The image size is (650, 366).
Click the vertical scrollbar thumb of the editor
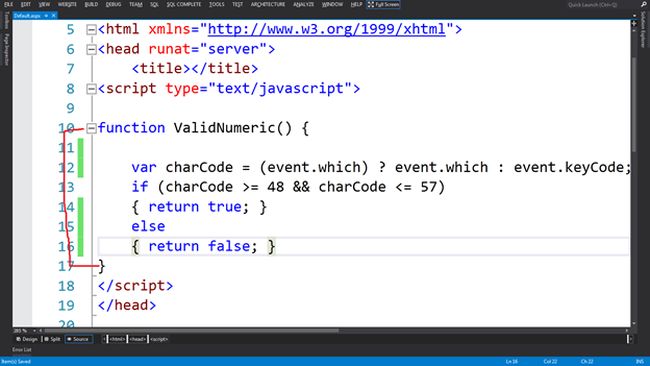pyautogui.click(x=634, y=104)
